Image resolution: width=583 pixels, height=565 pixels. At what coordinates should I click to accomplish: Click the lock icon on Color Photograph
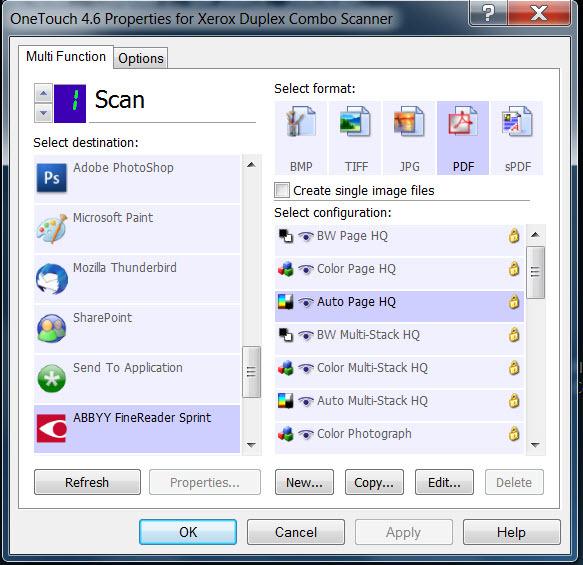click(x=514, y=433)
